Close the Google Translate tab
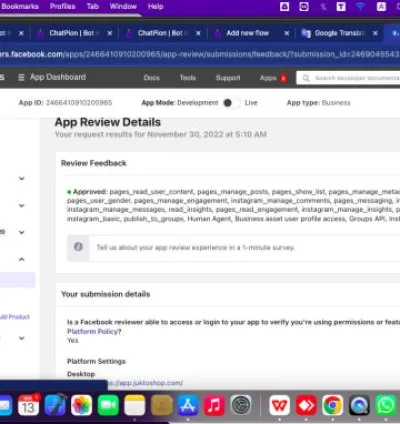400x424 pixels. [x=375, y=33]
